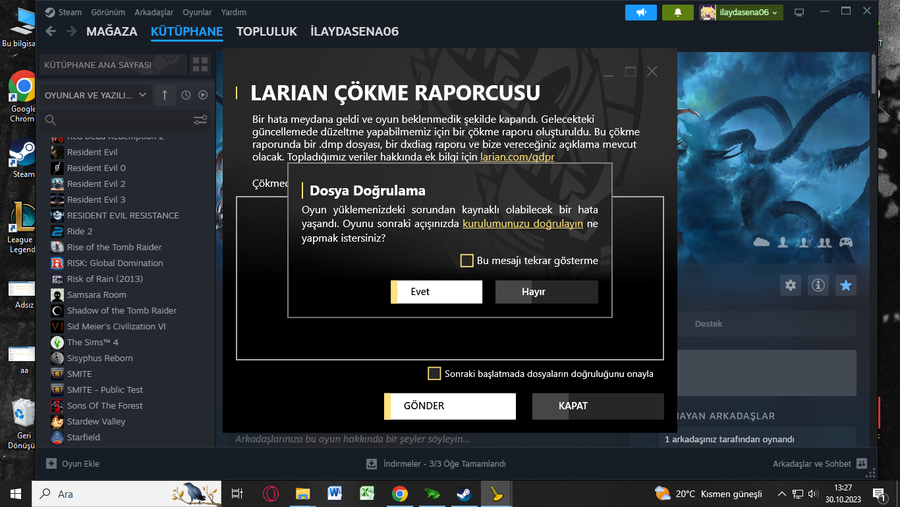
Task: Switch to the Topluluk tab
Action: click(x=266, y=32)
